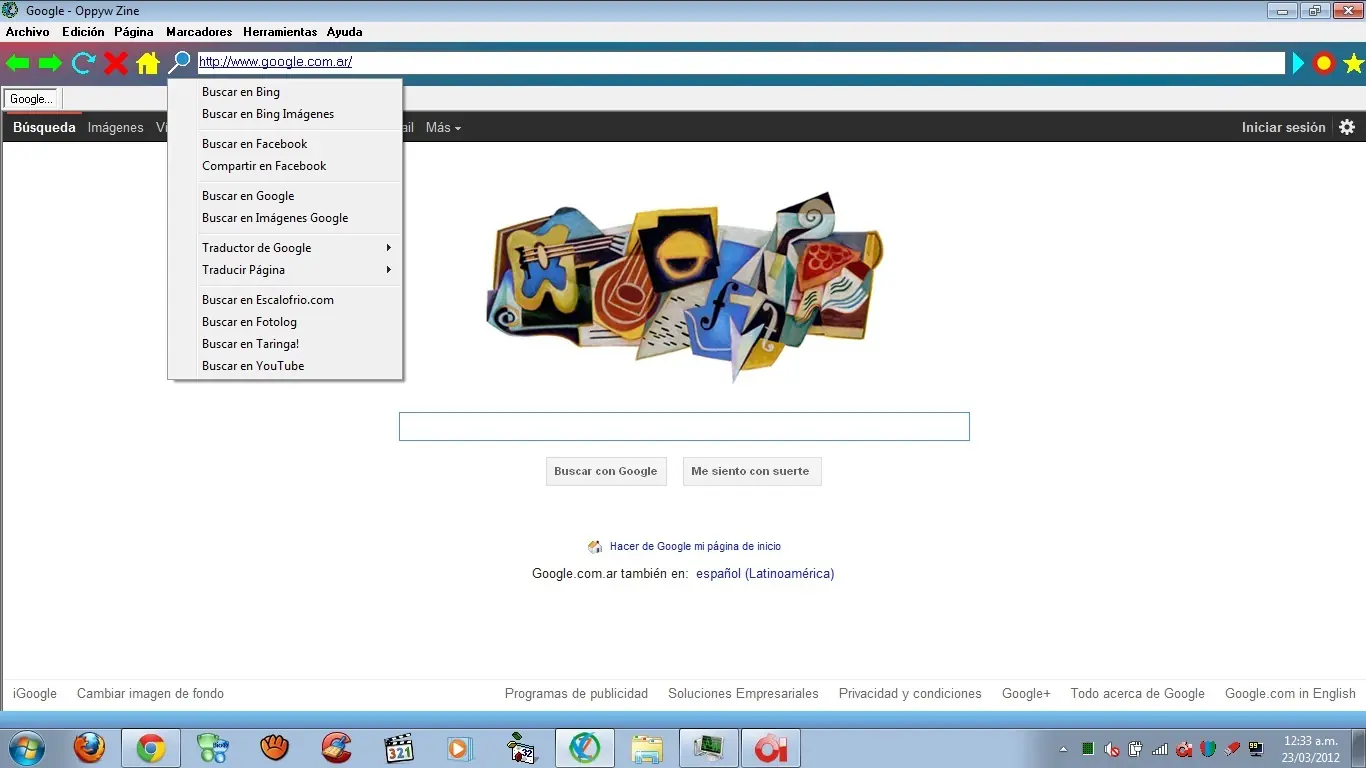Choose Buscar en Bing Imágenes

point(285,114)
